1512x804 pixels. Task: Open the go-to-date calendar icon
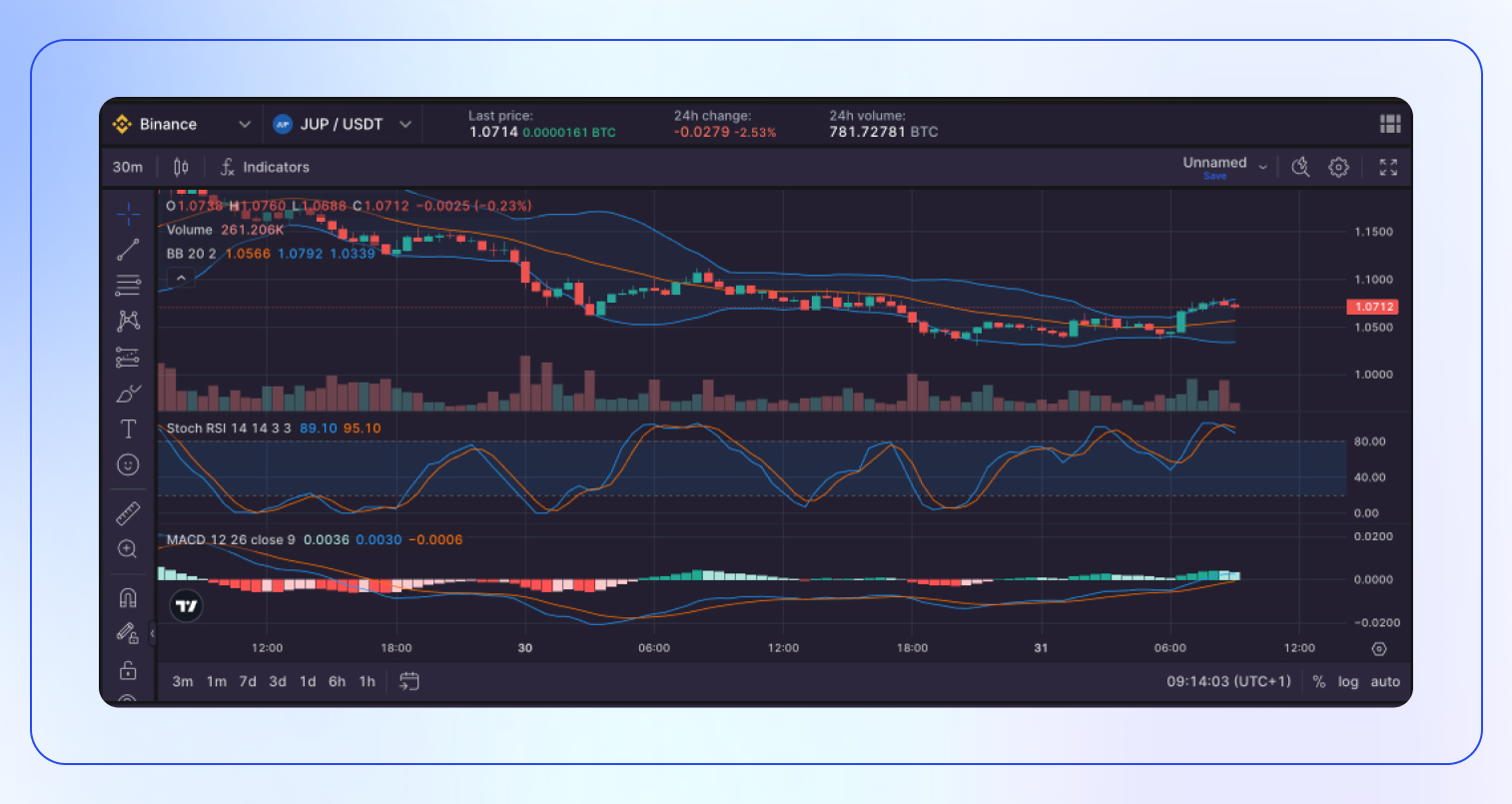tap(409, 681)
